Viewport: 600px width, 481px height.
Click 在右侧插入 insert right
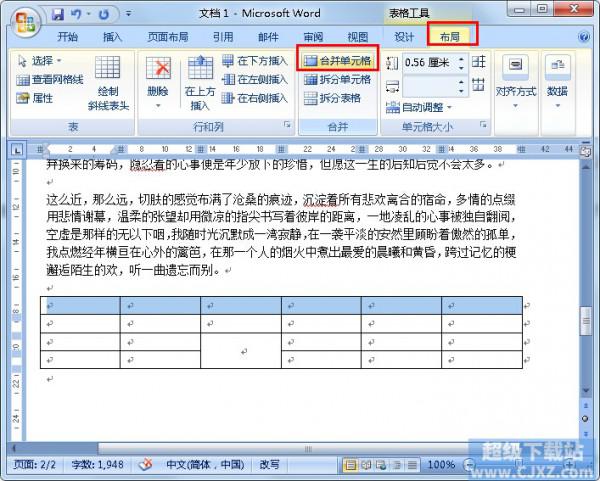click(255, 98)
